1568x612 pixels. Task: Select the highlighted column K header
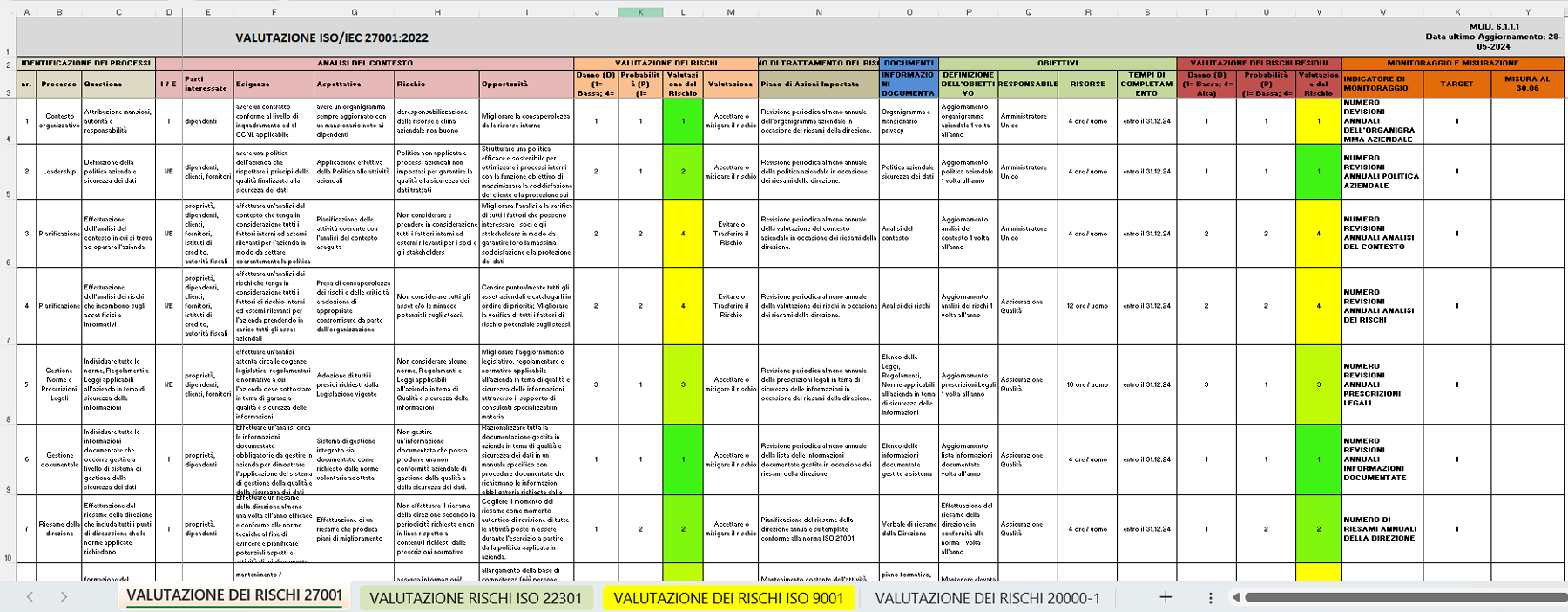[x=640, y=12]
